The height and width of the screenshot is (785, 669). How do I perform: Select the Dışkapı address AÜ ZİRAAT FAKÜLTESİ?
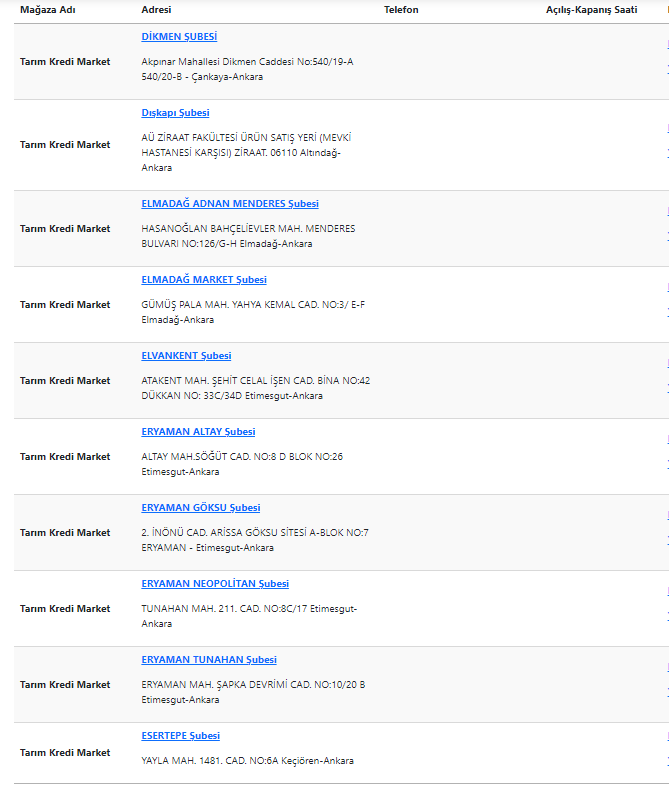tap(246, 153)
